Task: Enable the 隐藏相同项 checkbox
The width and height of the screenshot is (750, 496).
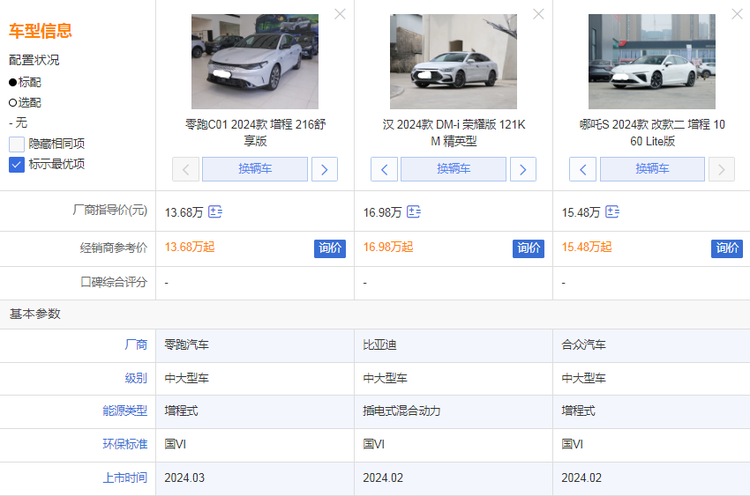Action: pyautogui.click(x=17, y=144)
